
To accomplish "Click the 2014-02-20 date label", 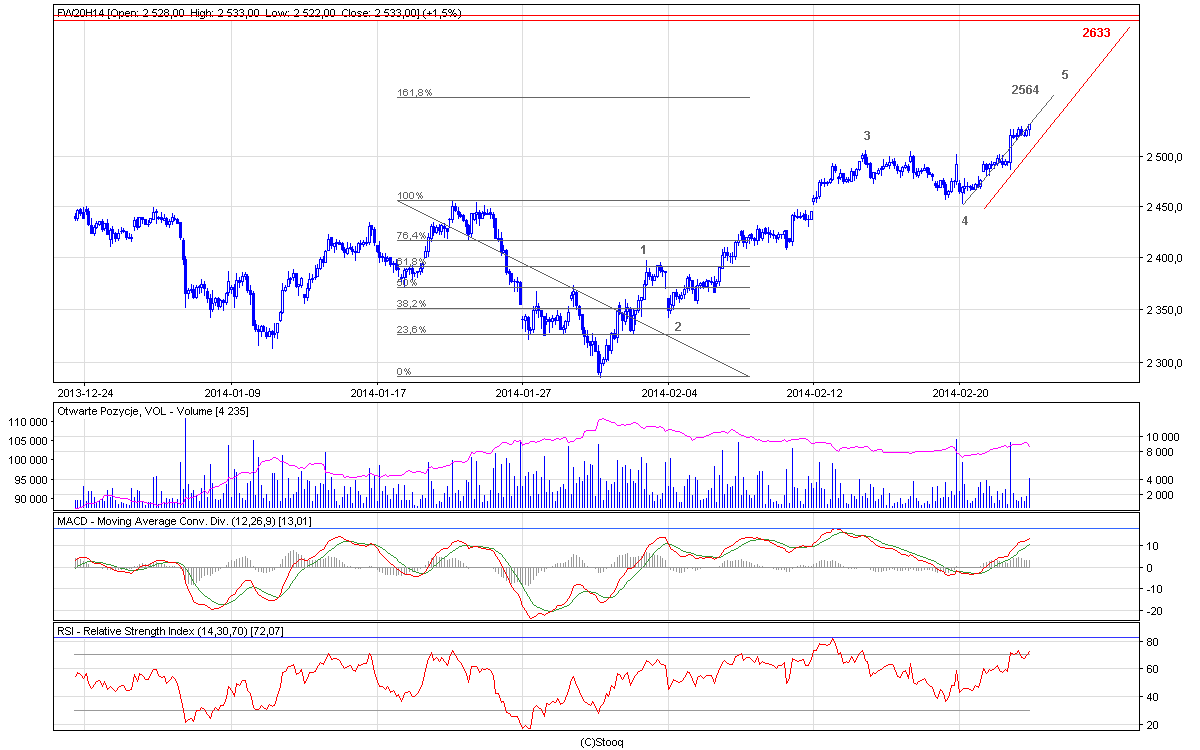I will [x=960, y=393].
